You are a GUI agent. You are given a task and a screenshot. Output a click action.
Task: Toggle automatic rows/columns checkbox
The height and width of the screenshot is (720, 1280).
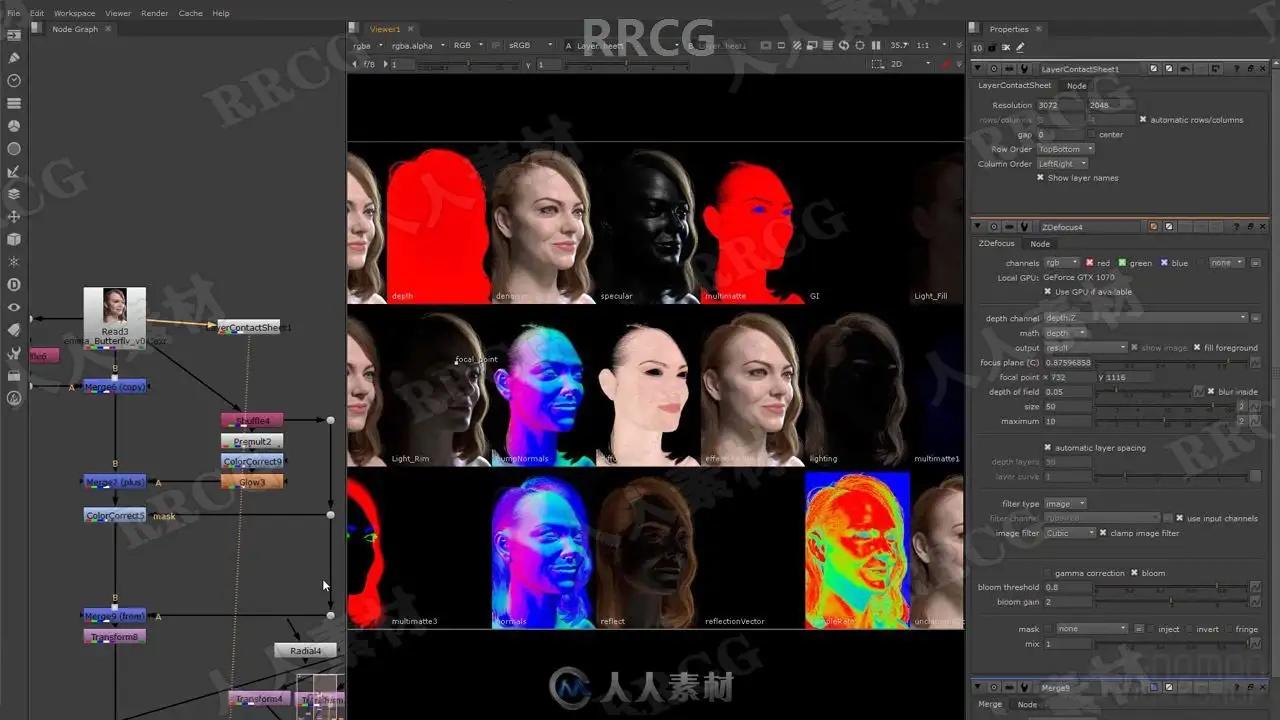point(1143,119)
